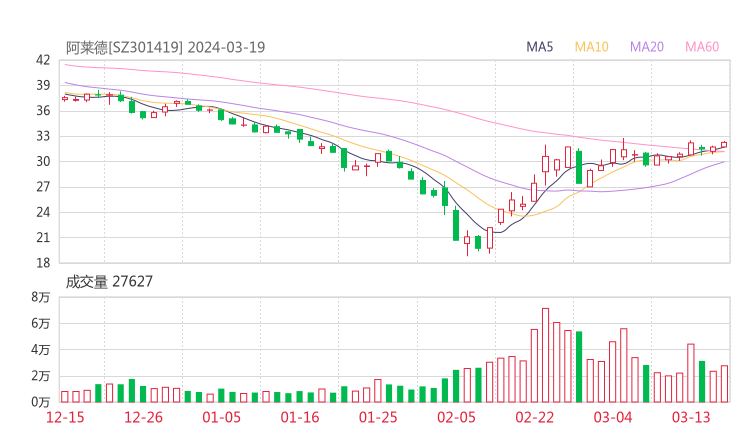Click the 03-04 date label
740x440 pixels.
(x=613, y=417)
